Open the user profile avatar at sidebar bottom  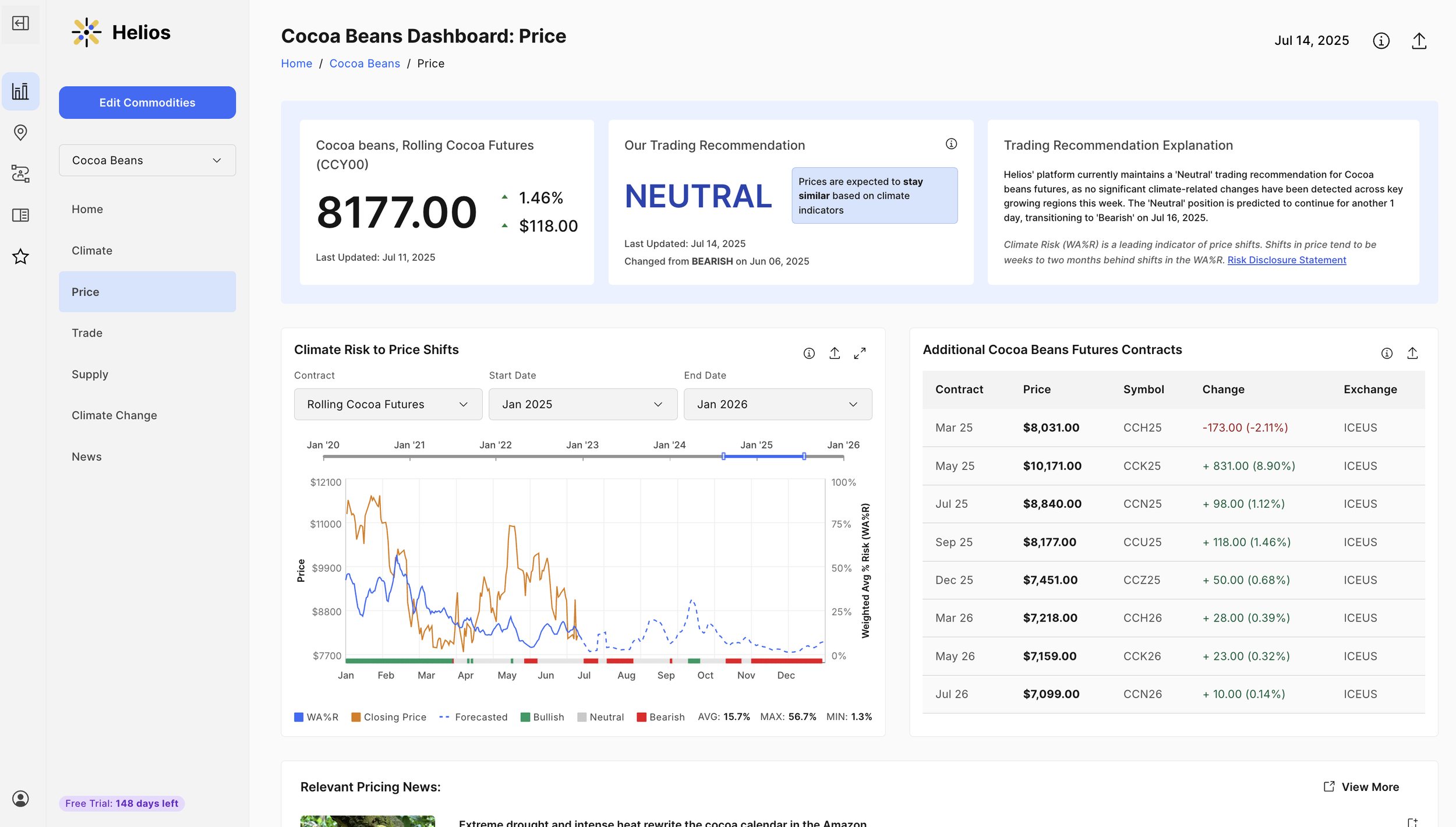pyautogui.click(x=21, y=799)
